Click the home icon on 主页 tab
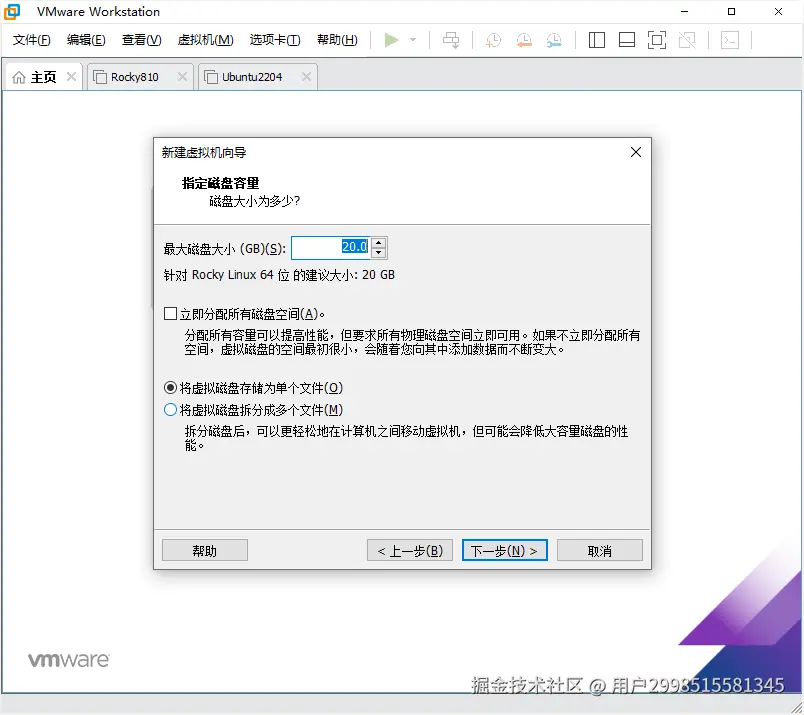 tap(18, 77)
